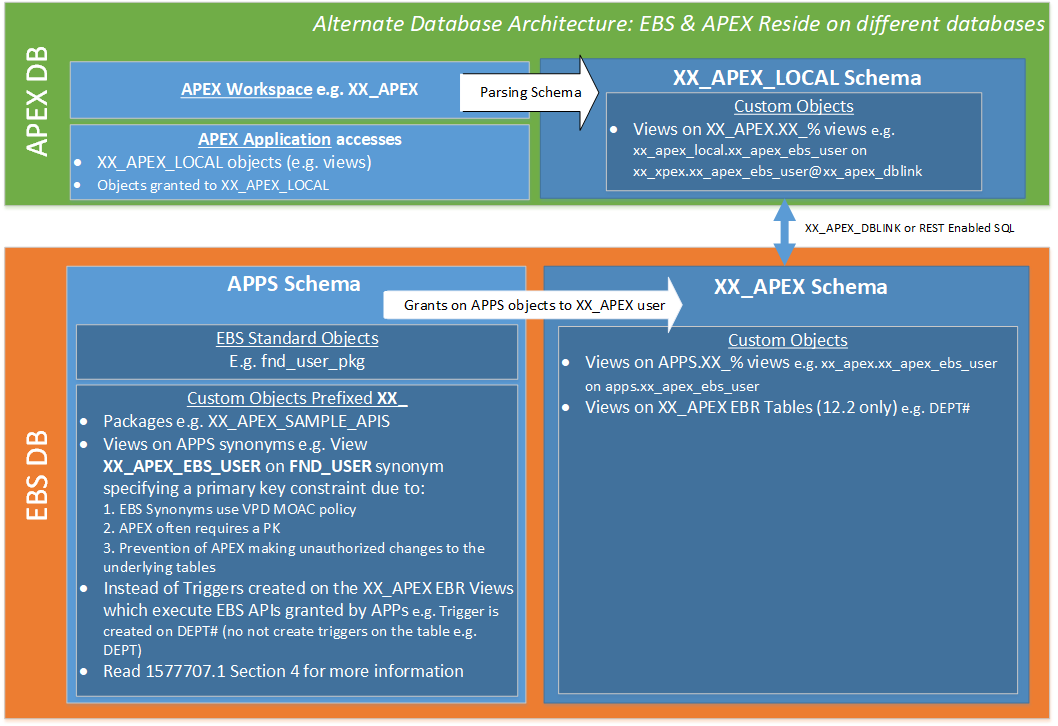Click on apps.xx_apex_ebs_user text line
1058x726 pixels.
pos(672,387)
